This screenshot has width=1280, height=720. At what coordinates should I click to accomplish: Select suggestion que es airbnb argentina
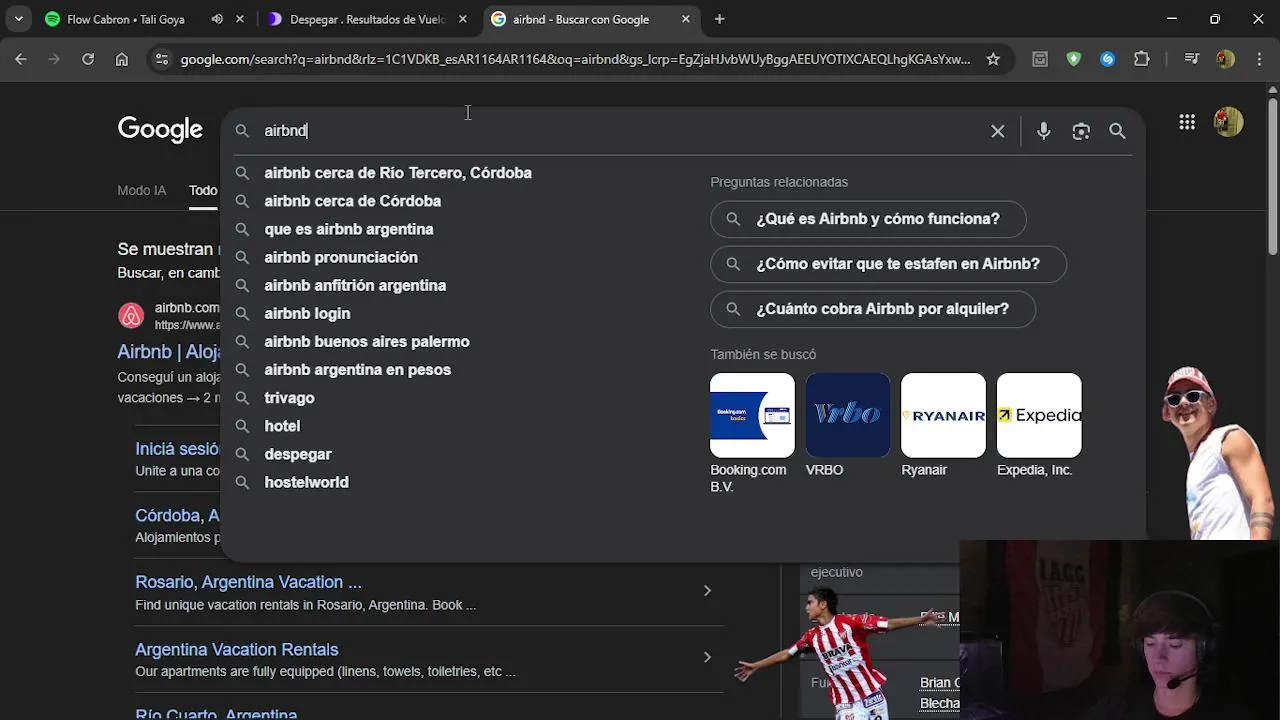tap(348, 229)
